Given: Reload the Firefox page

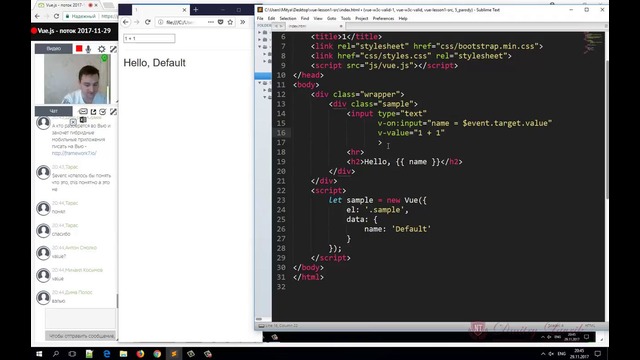Looking at the screenshot, I should (x=148, y=22).
